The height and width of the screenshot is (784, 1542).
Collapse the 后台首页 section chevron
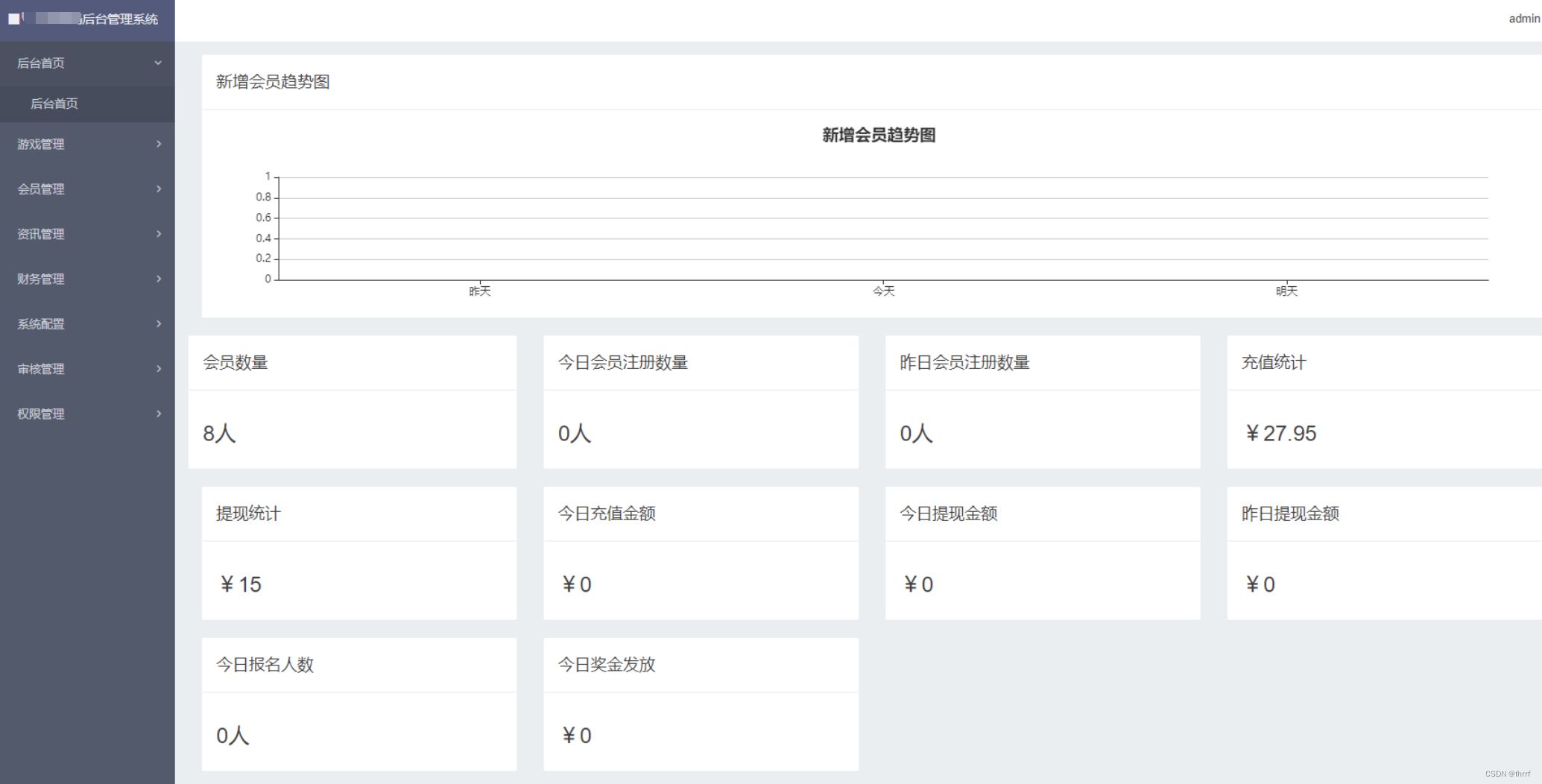coord(157,63)
